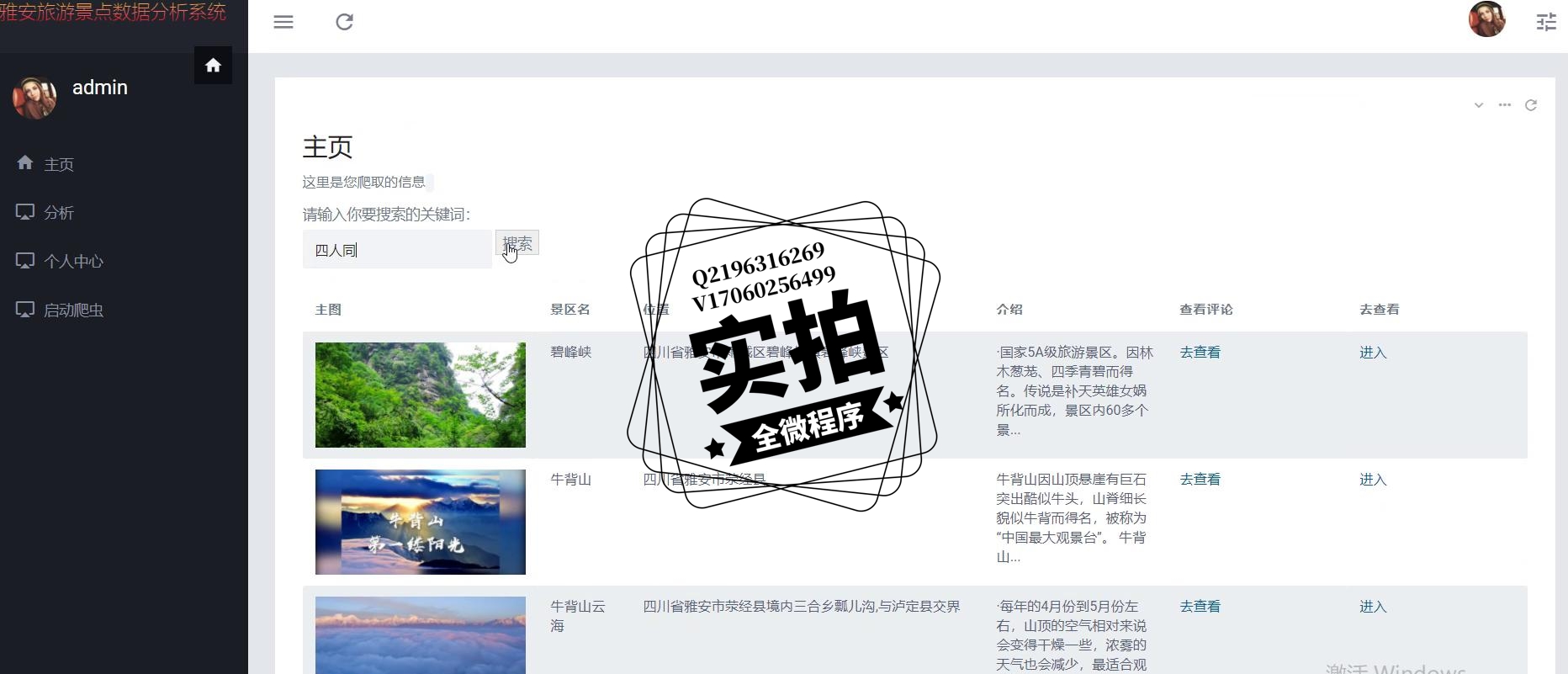Click 进入 link for 牛背山云海
Image resolution: width=1568 pixels, height=674 pixels.
(x=1373, y=607)
